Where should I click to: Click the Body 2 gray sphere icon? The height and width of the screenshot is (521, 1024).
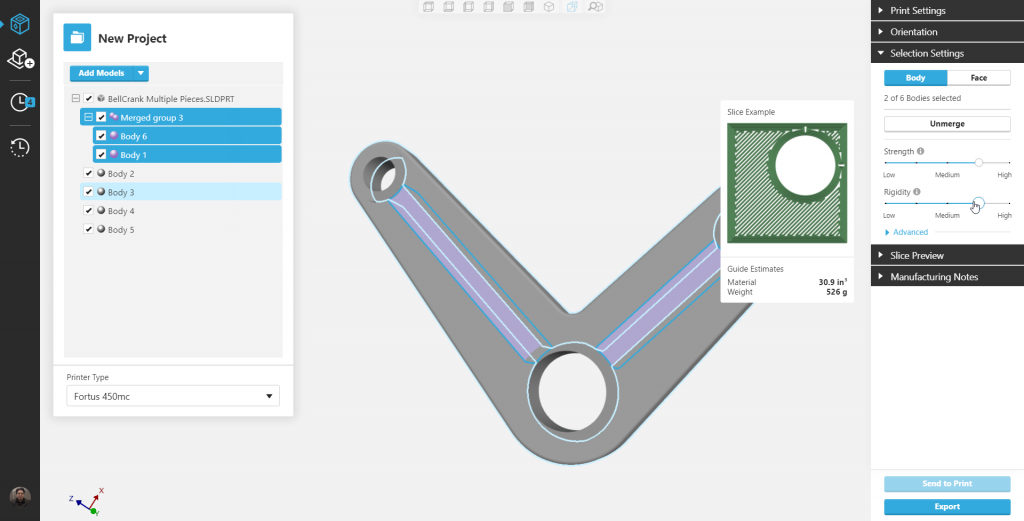coord(101,173)
